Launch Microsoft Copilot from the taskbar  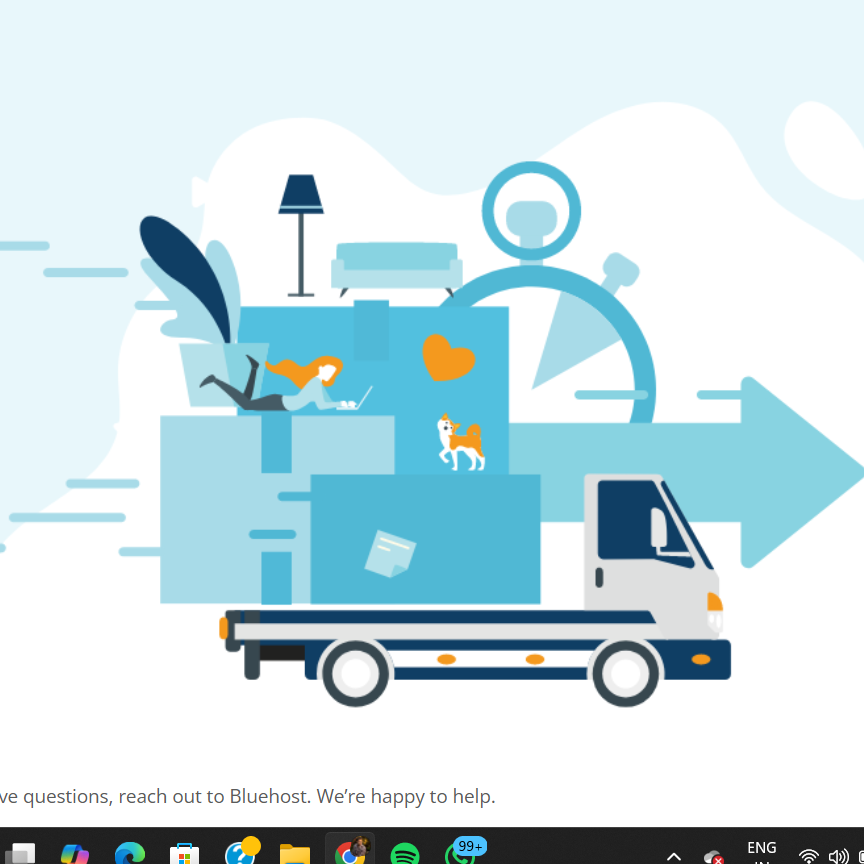(x=75, y=854)
